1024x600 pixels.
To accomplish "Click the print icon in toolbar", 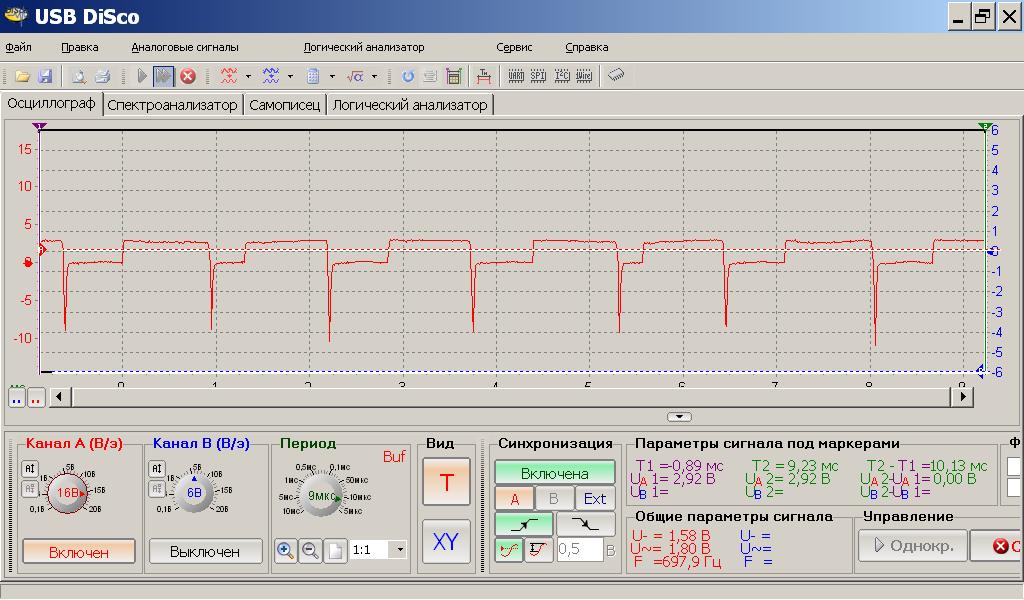I will [x=102, y=76].
